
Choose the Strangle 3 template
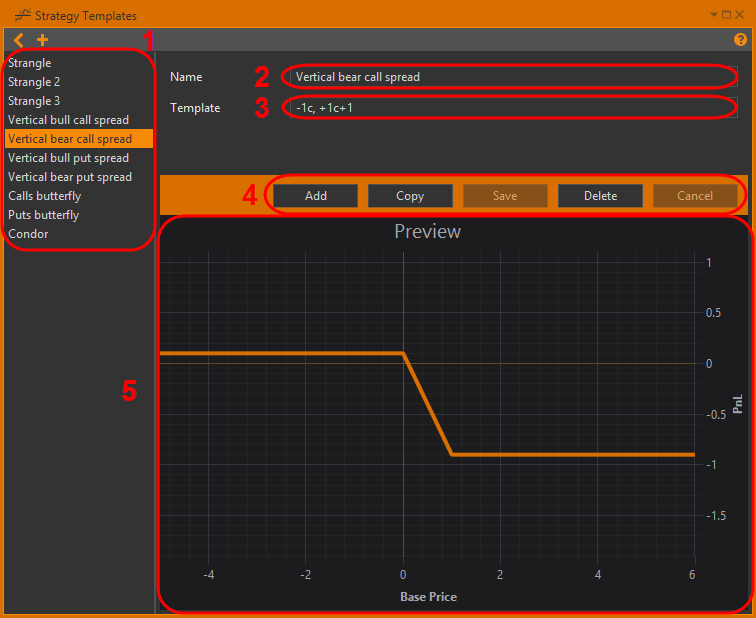[x=34, y=101]
